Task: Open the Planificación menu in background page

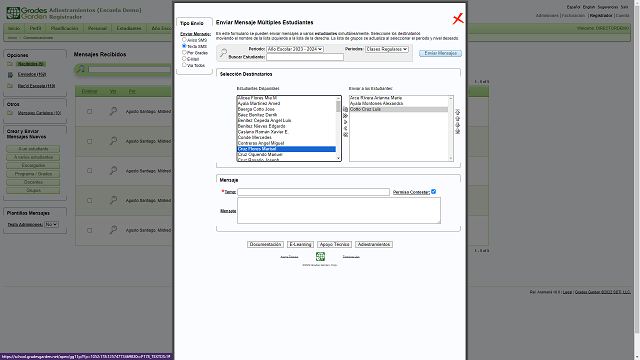Action: coord(64,28)
